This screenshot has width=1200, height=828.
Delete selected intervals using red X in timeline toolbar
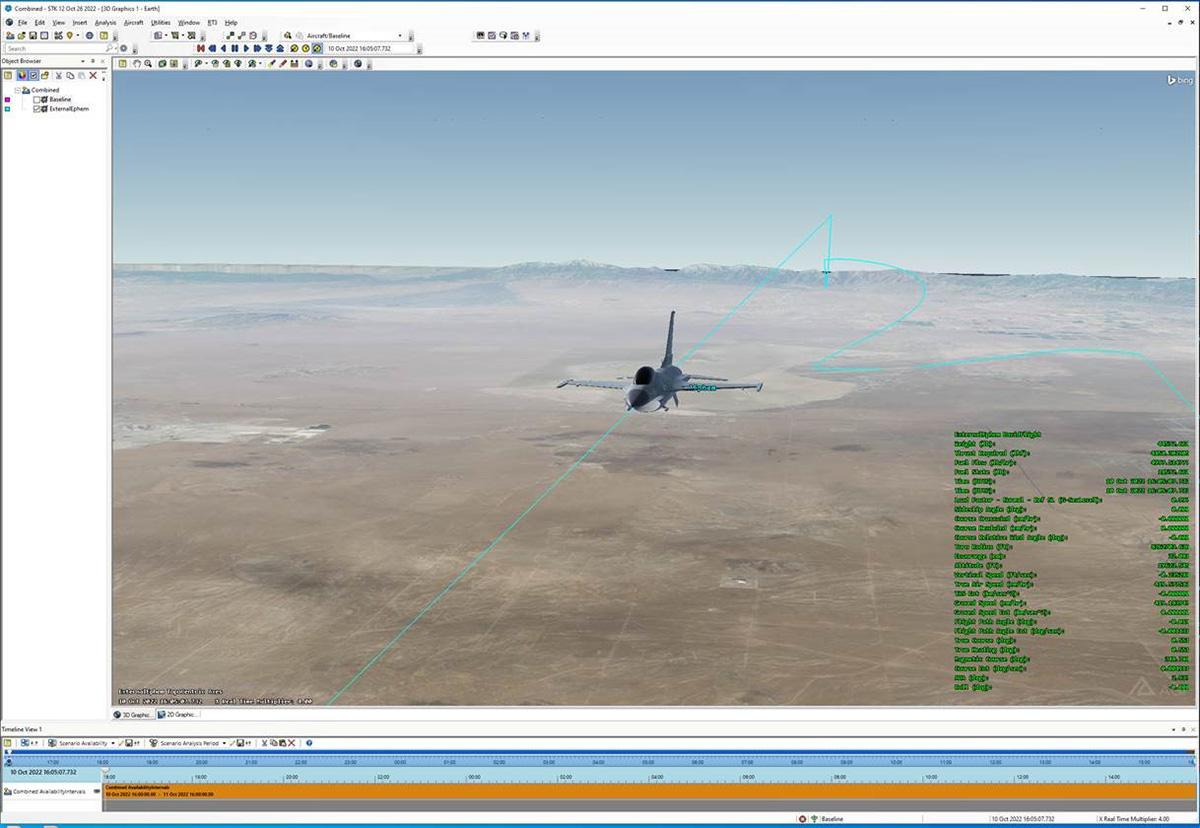(x=291, y=742)
